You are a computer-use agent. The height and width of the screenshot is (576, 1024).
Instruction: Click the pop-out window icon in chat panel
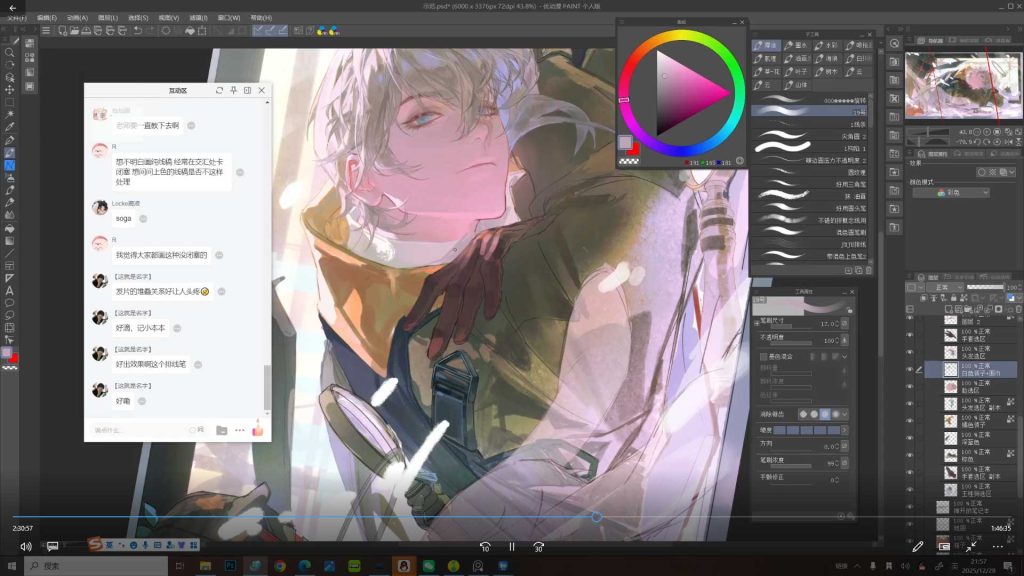(248, 90)
